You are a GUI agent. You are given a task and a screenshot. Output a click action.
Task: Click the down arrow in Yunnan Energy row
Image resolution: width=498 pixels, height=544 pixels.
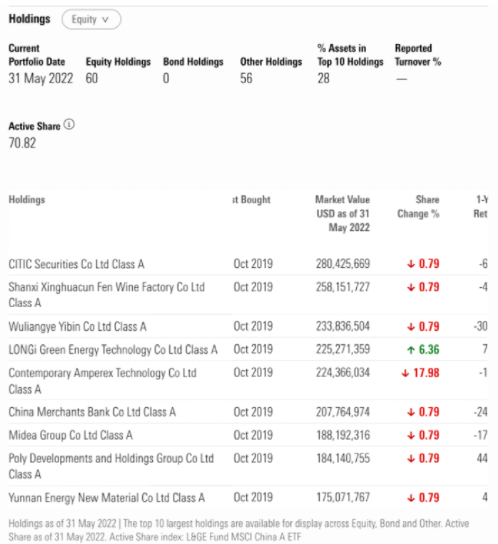(411, 498)
